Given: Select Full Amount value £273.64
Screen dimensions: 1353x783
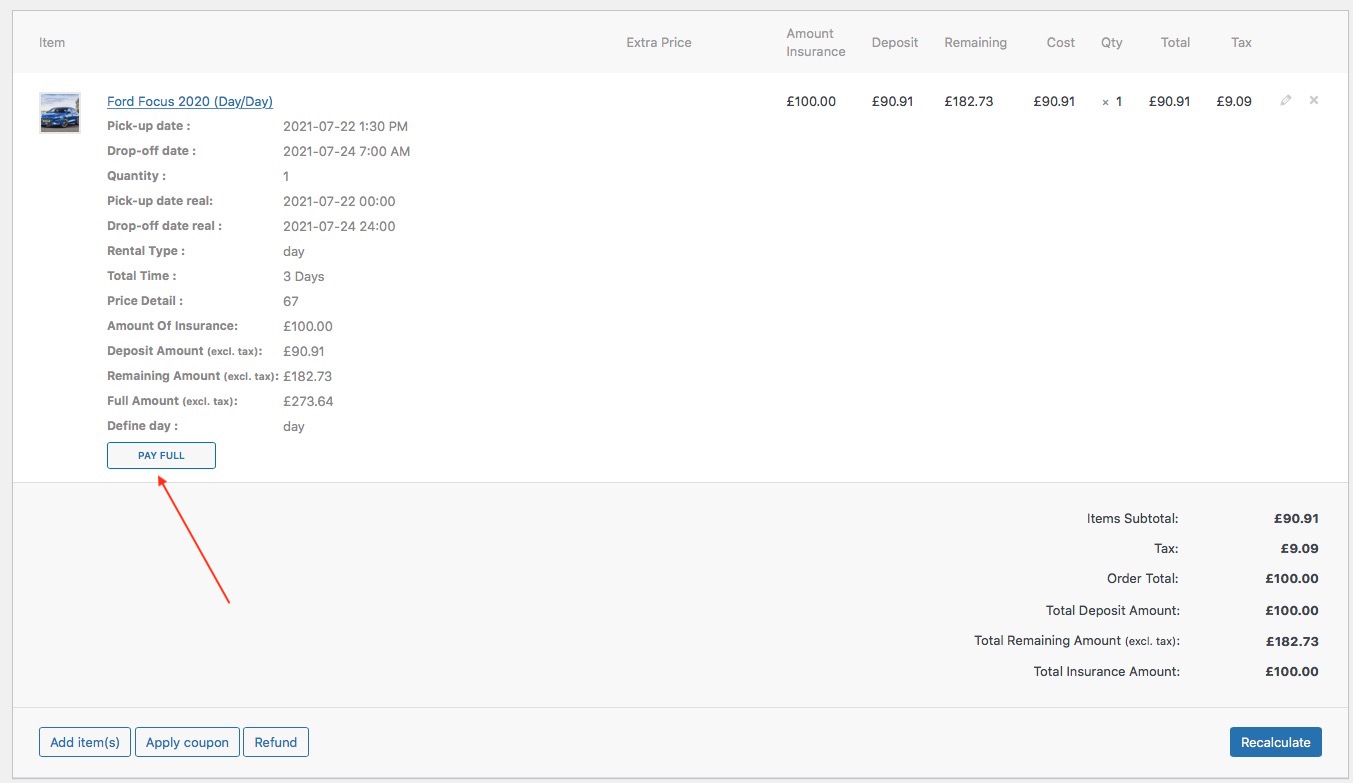Looking at the screenshot, I should 308,401.
